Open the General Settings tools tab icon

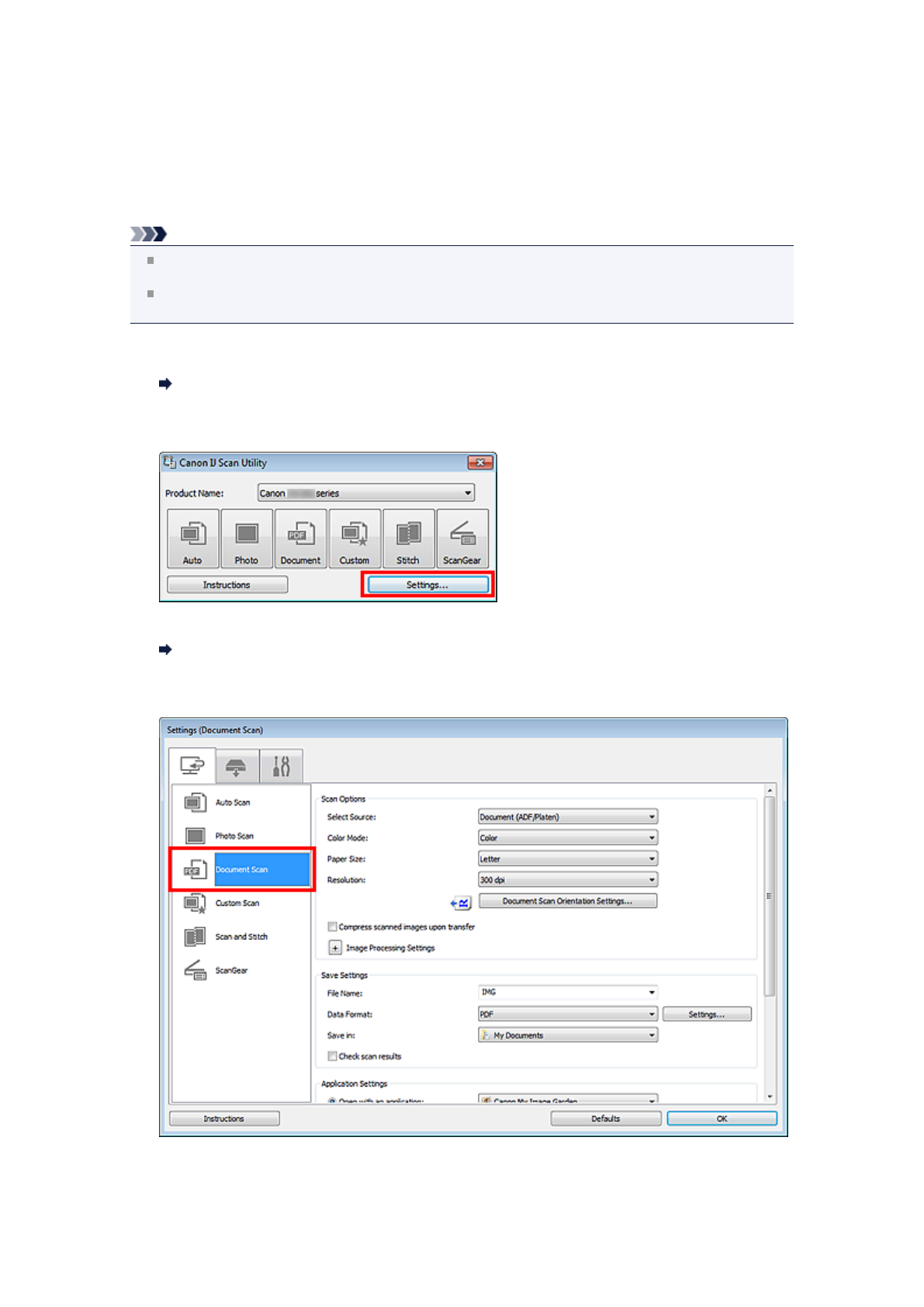[x=281, y=767]
